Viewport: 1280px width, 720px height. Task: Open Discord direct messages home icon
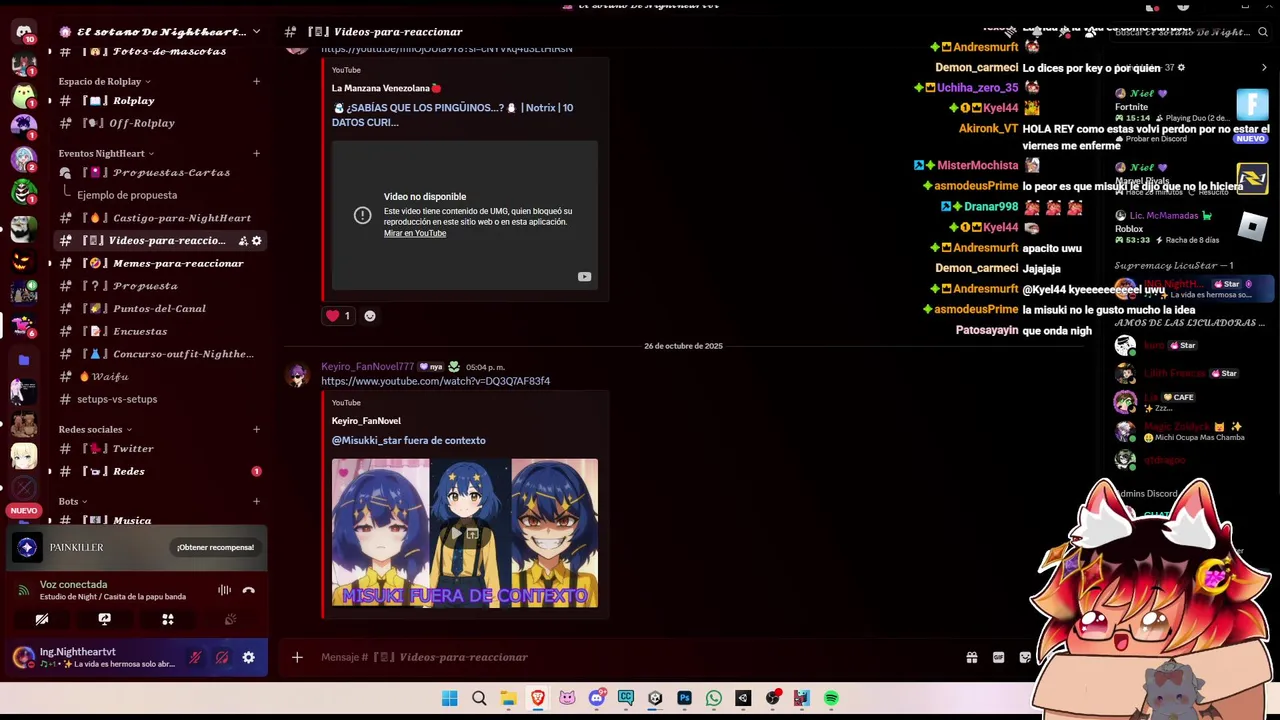[24, 31]
